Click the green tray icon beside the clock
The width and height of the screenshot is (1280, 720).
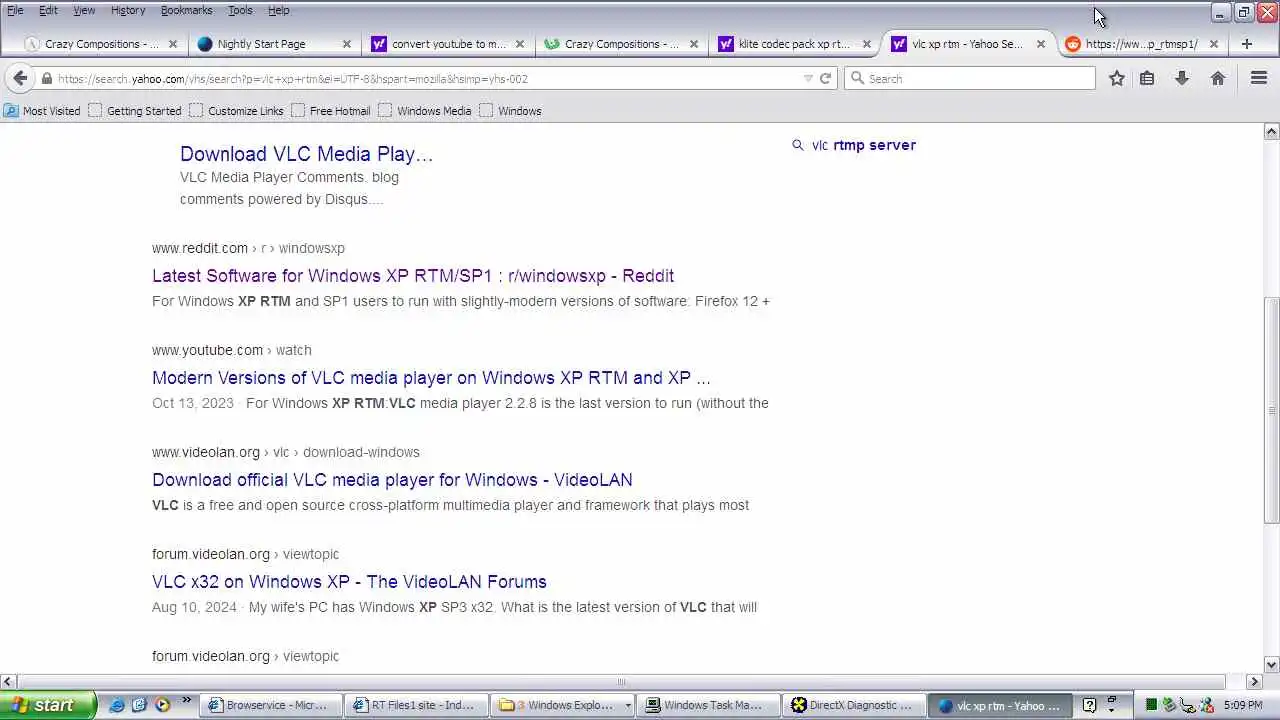tap(1152, 705)
